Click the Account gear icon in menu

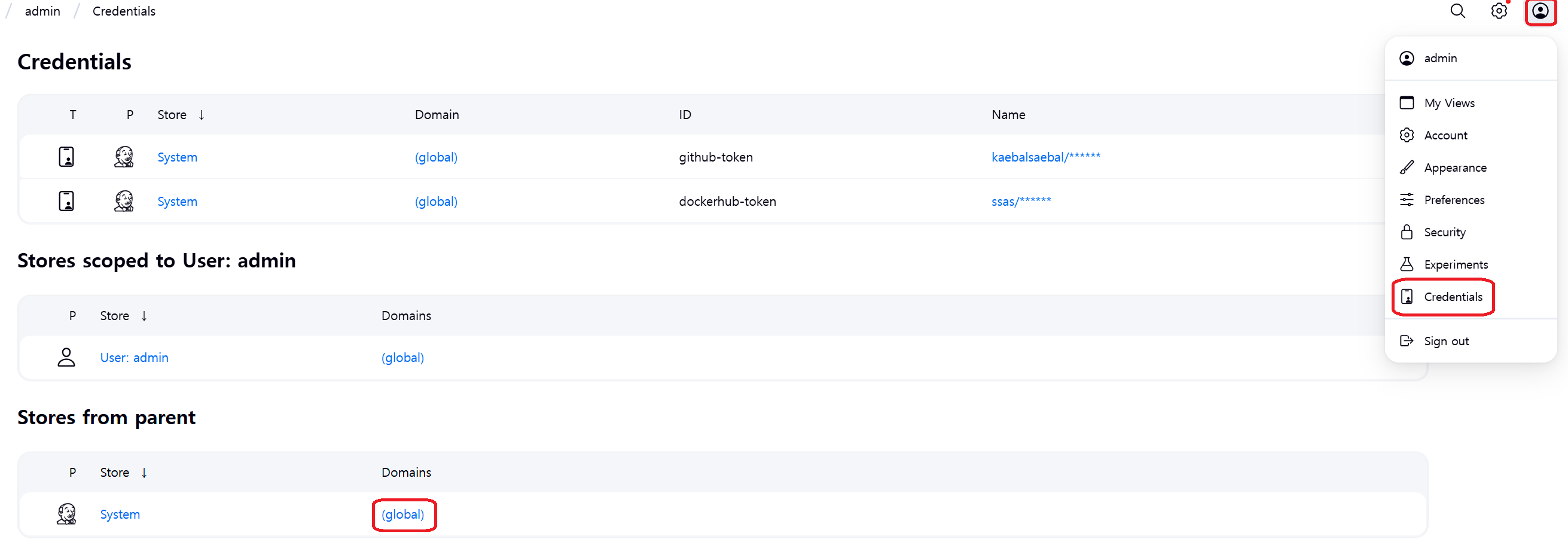point(1407,135)
